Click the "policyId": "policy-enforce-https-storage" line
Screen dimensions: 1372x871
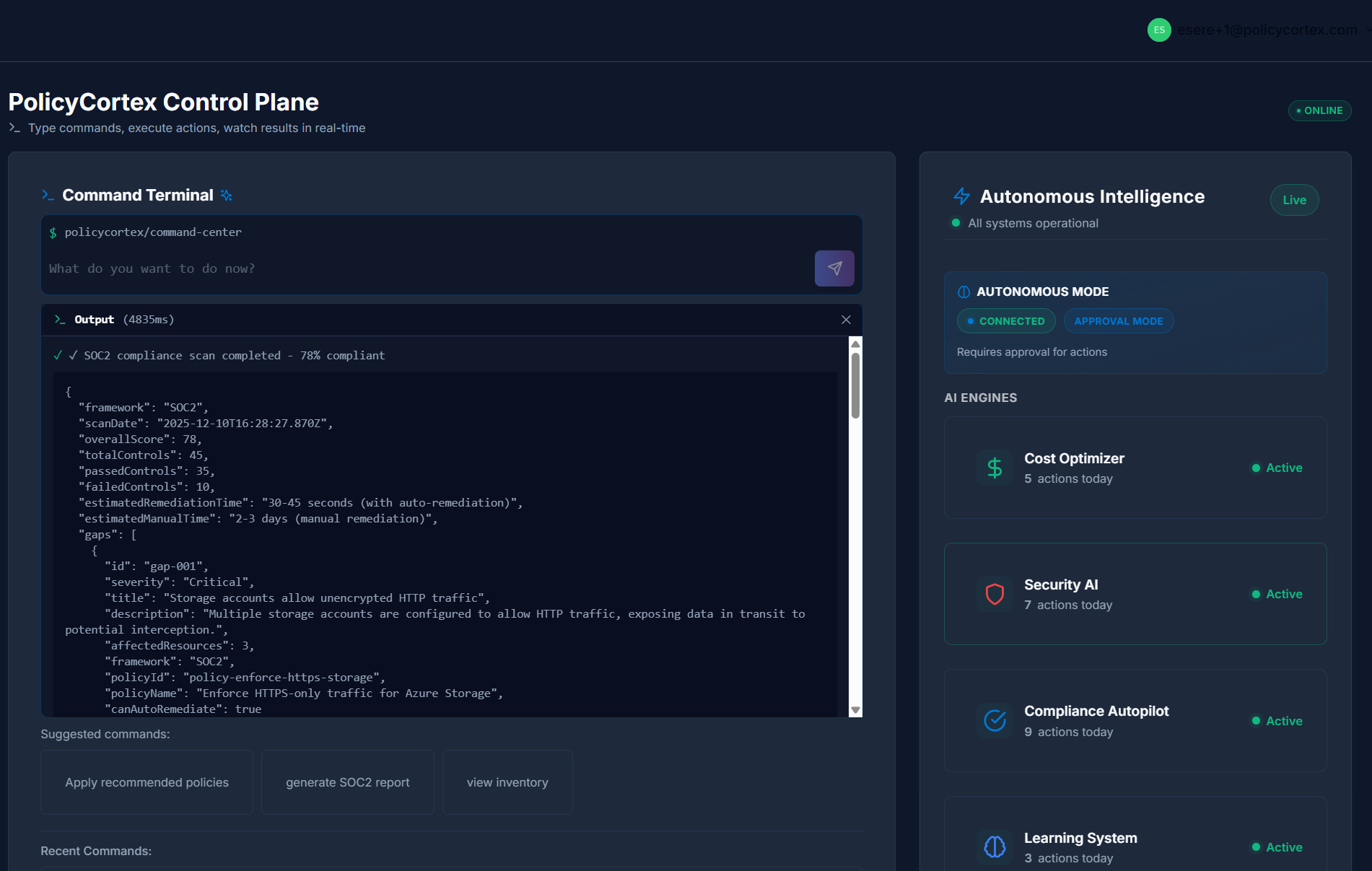pos(245,678)
